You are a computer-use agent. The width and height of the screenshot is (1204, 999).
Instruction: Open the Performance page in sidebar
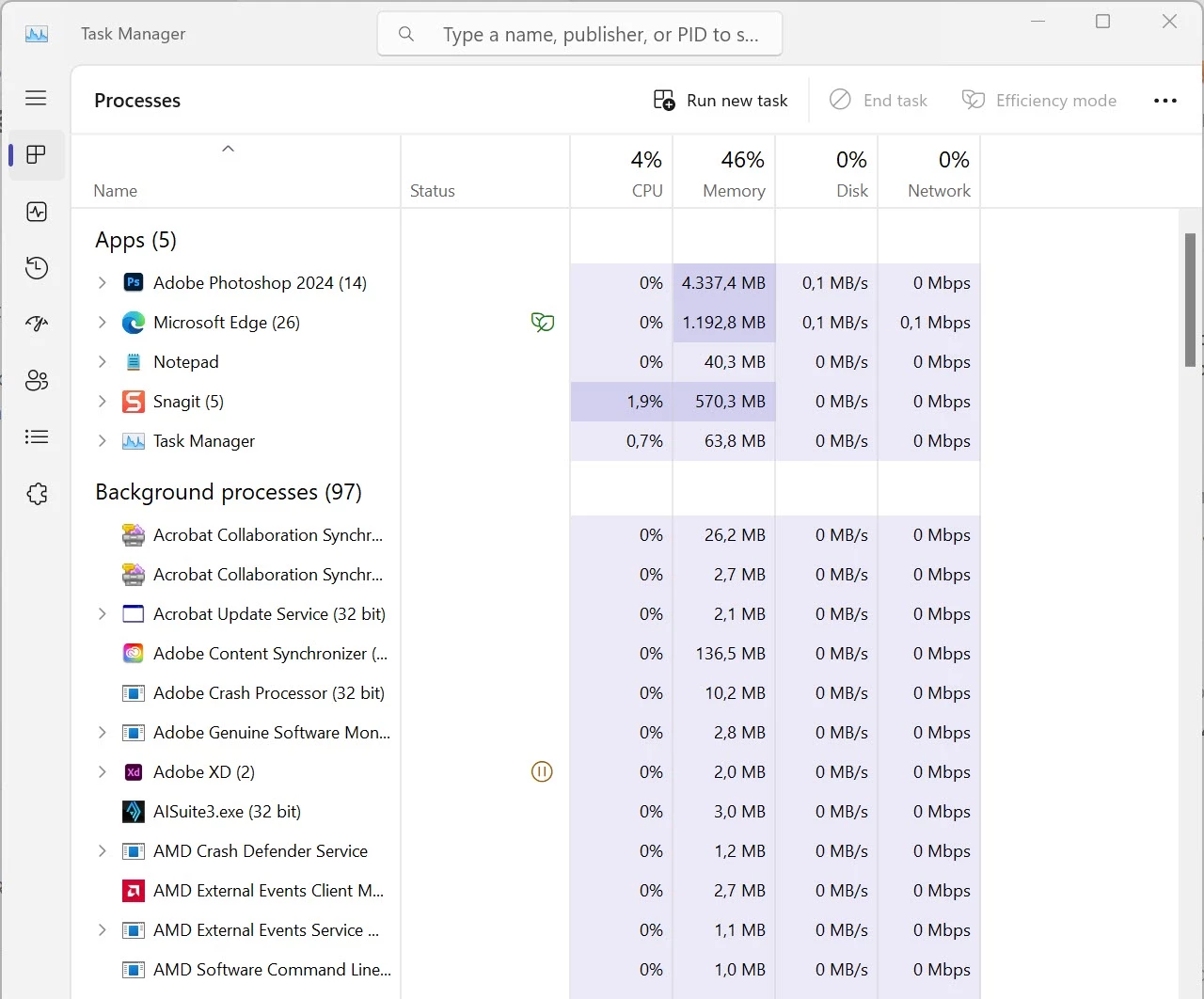(x=37, y=212)
